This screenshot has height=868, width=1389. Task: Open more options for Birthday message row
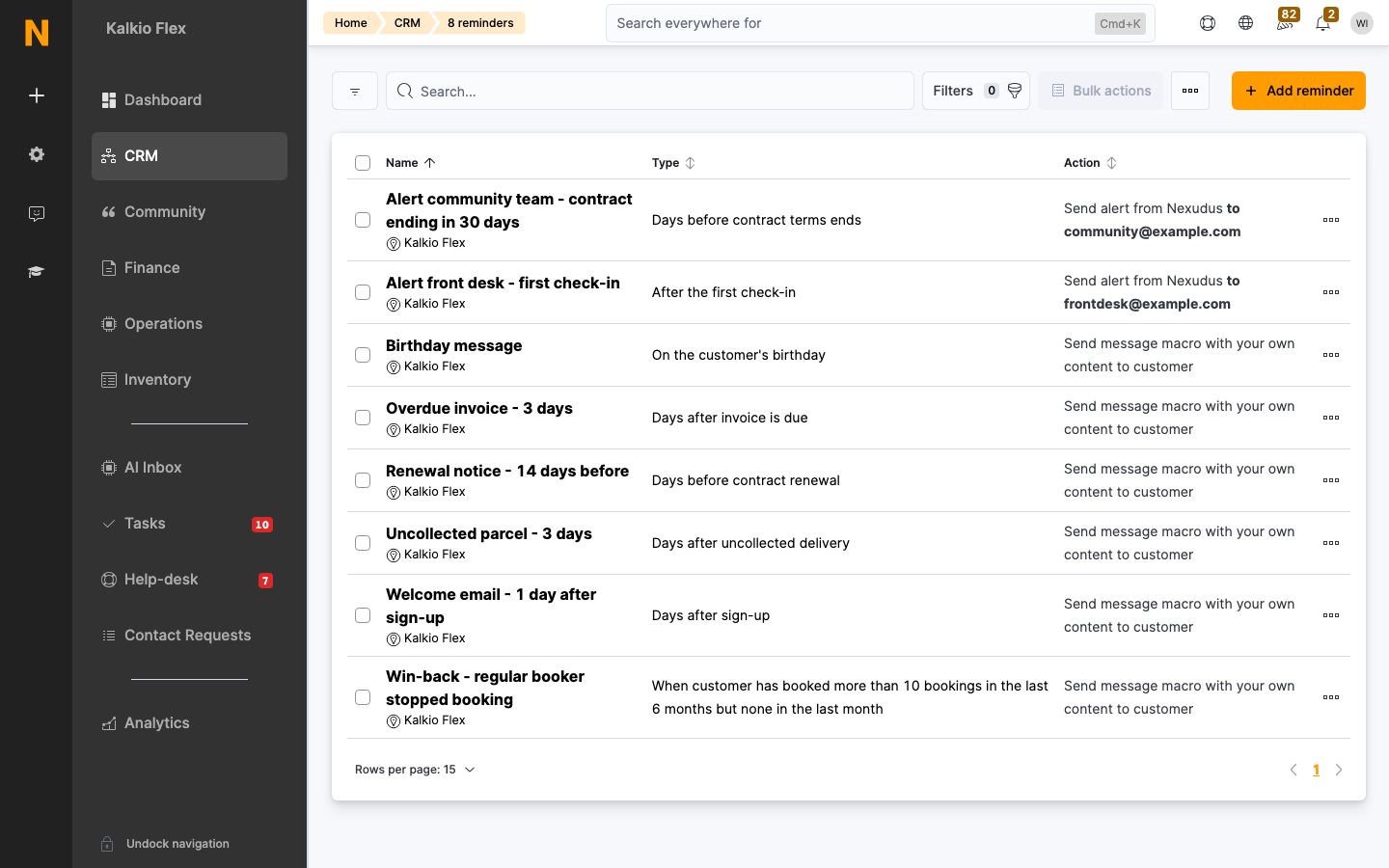pyautogui.click(x=1331, y=355)
